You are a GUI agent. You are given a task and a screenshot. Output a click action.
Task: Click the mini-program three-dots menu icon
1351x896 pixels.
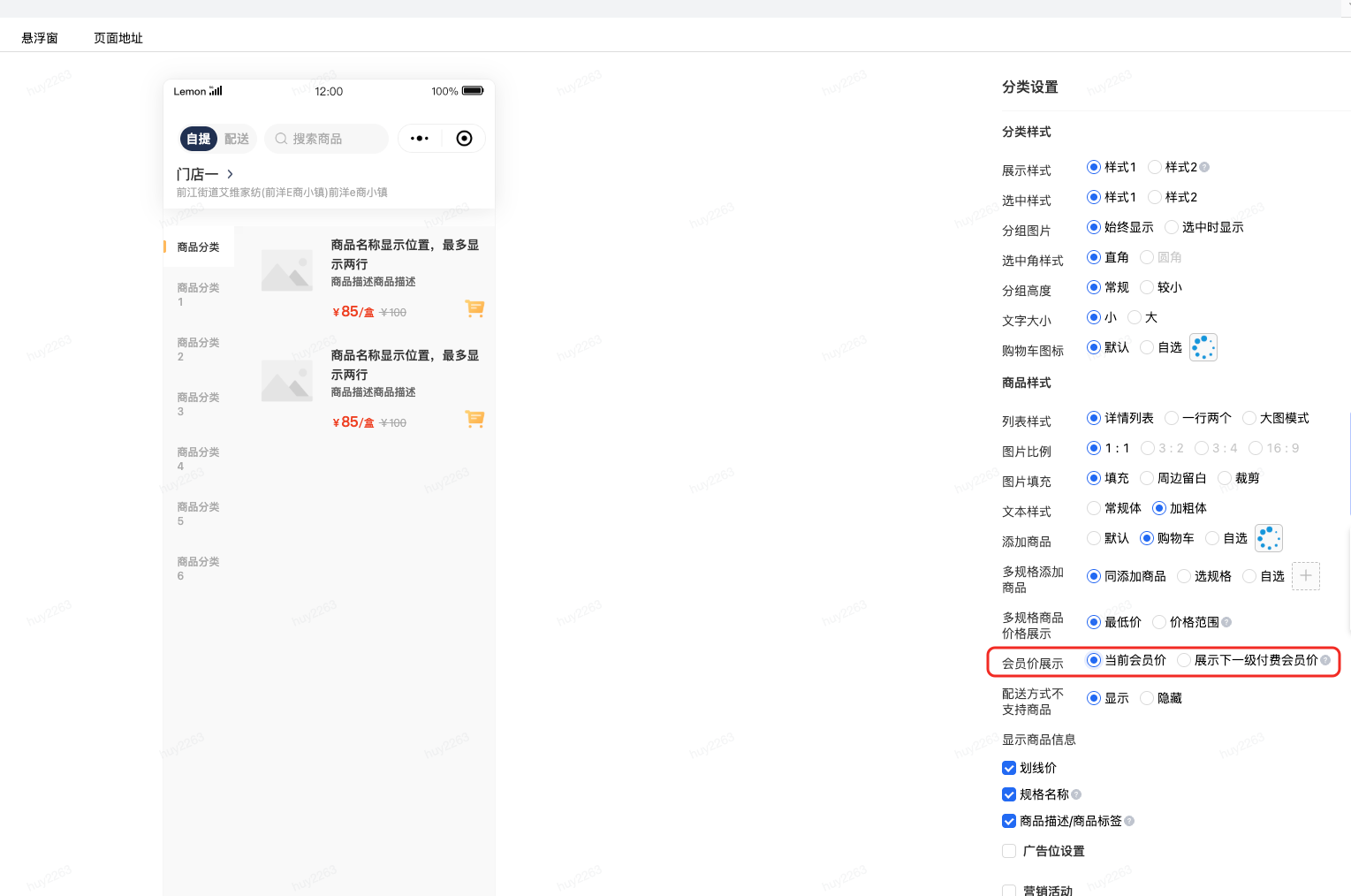[420, 139]
